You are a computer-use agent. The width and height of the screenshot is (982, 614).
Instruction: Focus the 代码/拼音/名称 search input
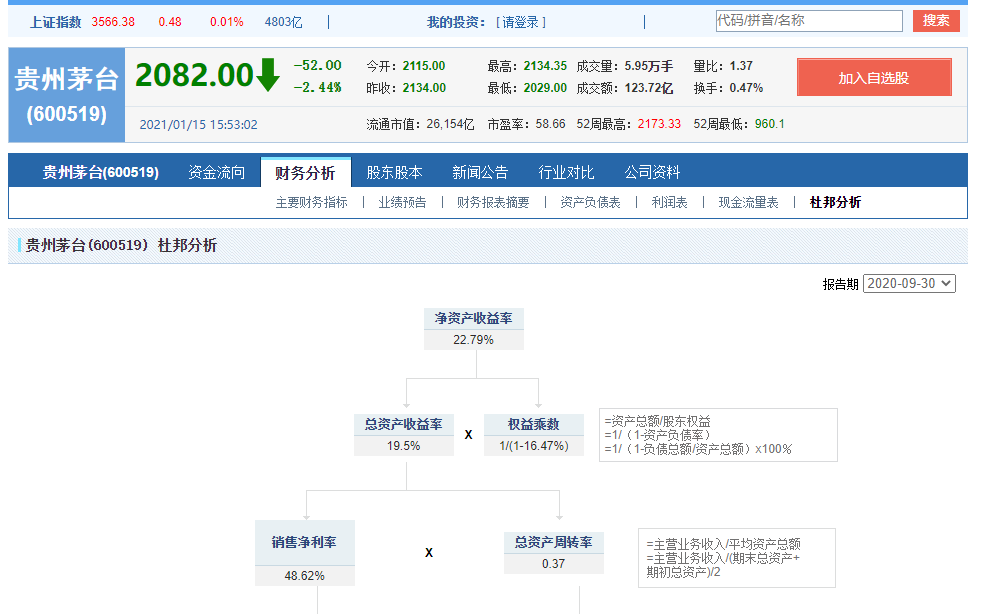point(809,21)
